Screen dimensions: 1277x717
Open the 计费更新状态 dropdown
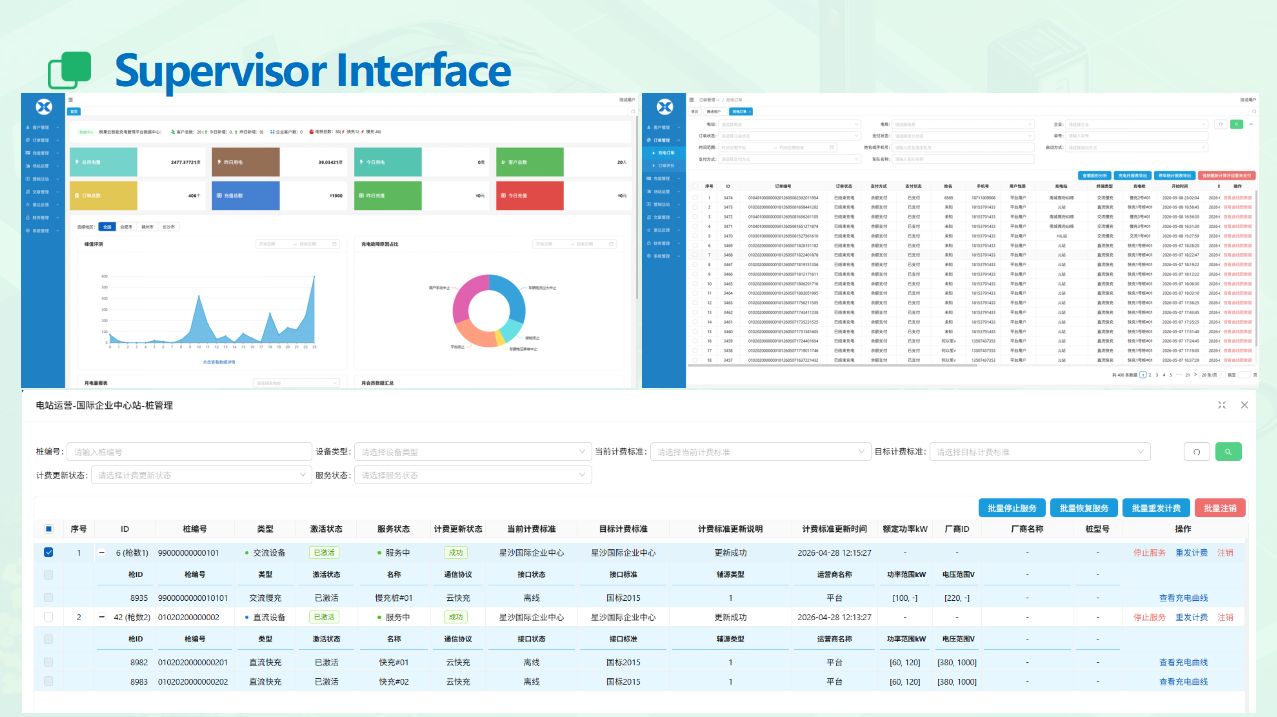200,475
